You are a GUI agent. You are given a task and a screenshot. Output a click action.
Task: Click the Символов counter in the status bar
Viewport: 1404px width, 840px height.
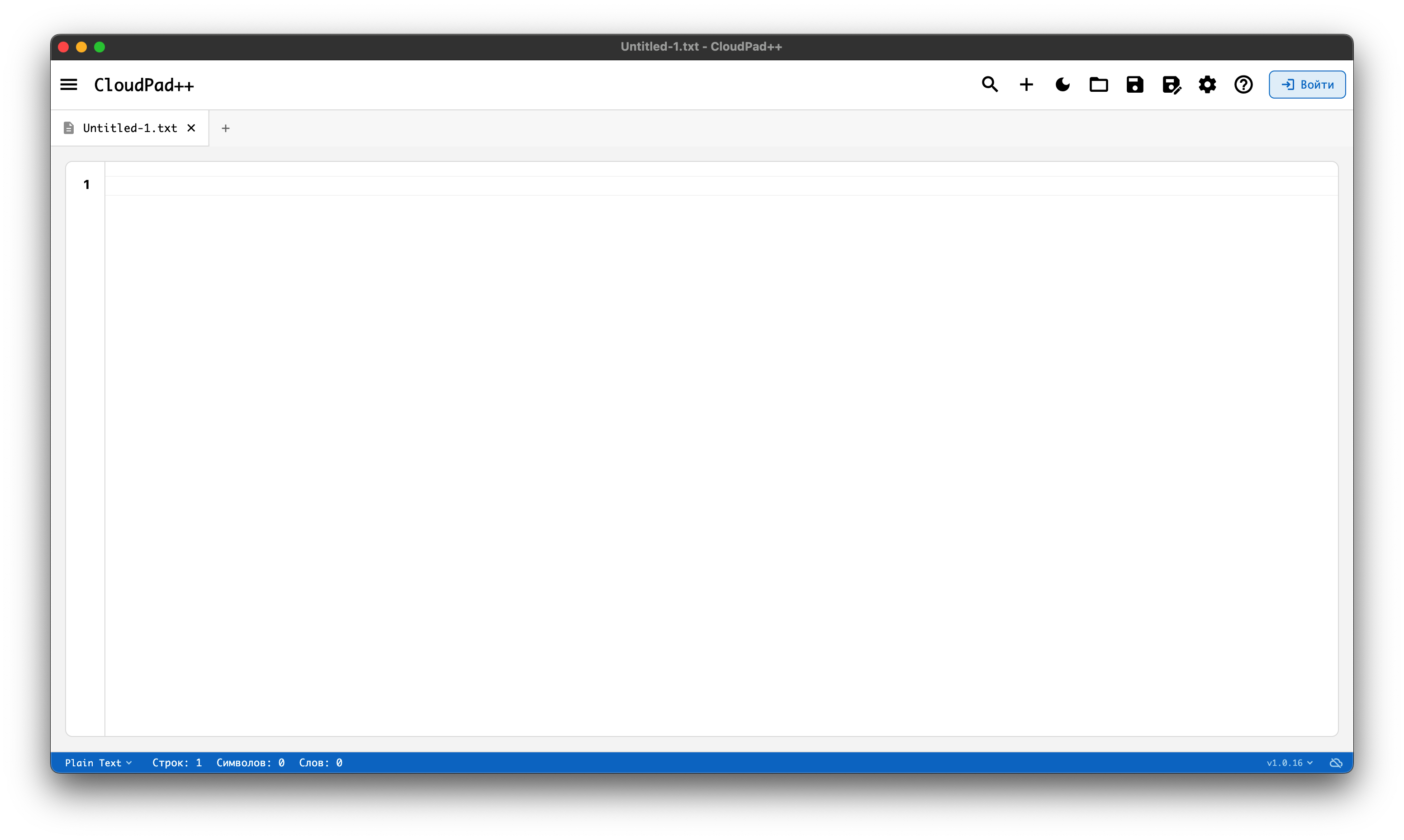pyautogui.click(x=251, y=762)
